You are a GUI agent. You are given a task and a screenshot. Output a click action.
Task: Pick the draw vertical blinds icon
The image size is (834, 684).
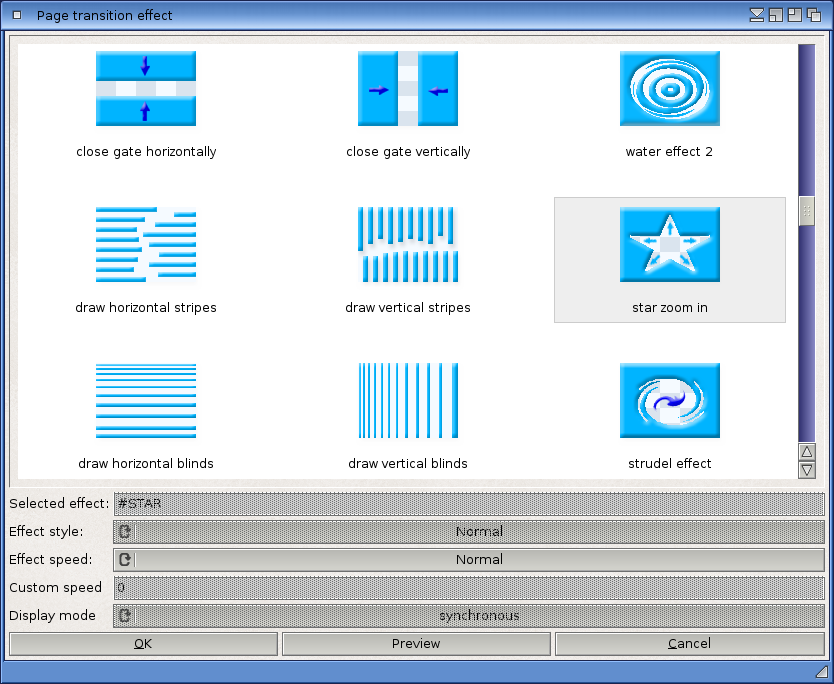[x=408, y=400]
